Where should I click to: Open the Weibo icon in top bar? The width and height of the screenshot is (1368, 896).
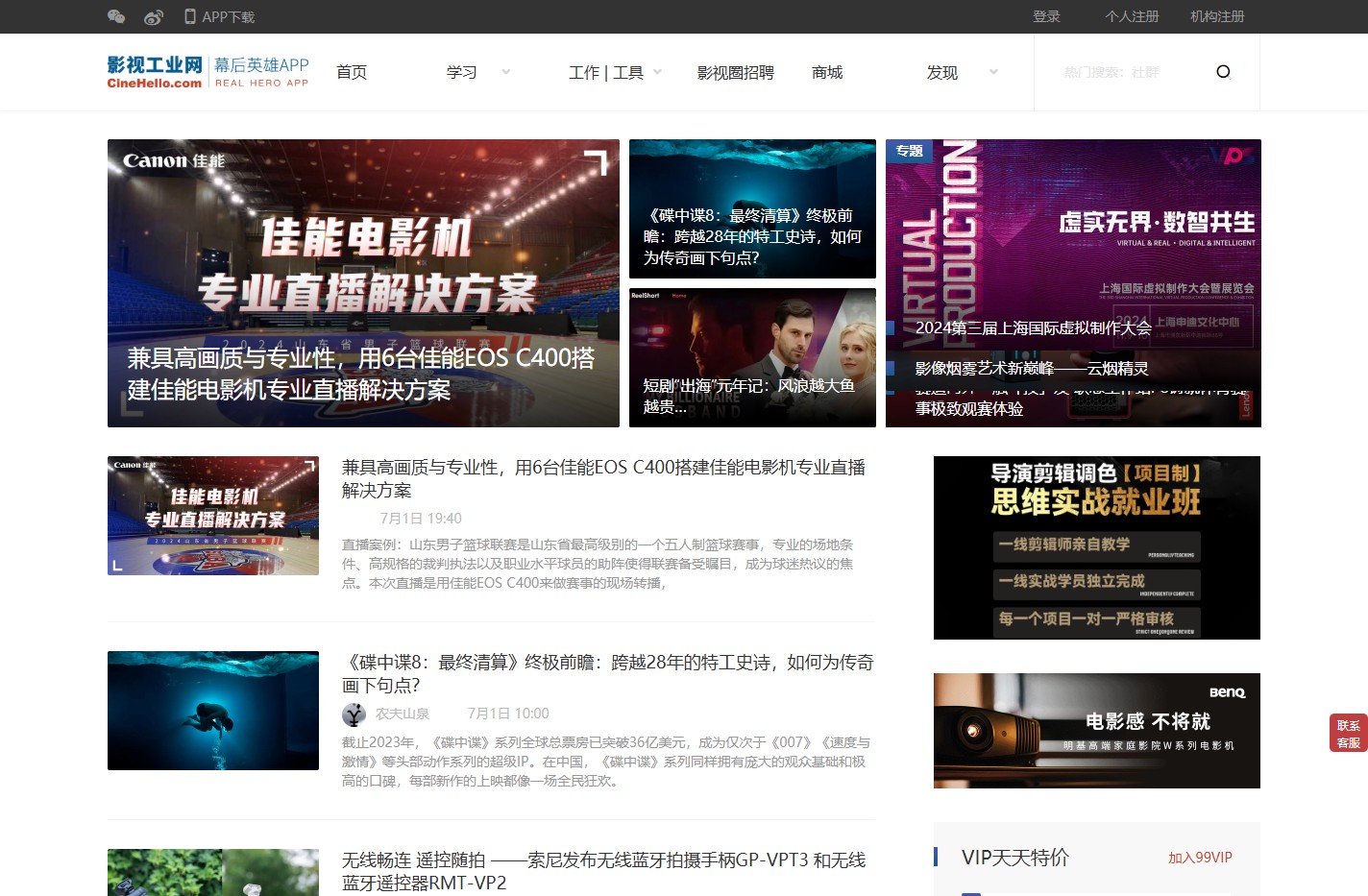(154, 16)
